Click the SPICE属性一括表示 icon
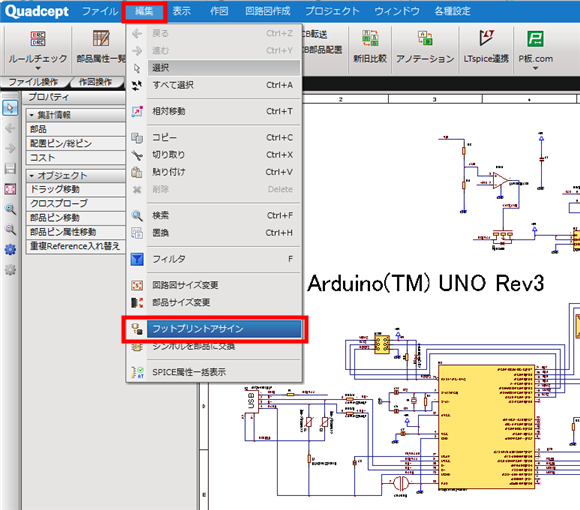580x510 pixels. (x=137, y=372)
